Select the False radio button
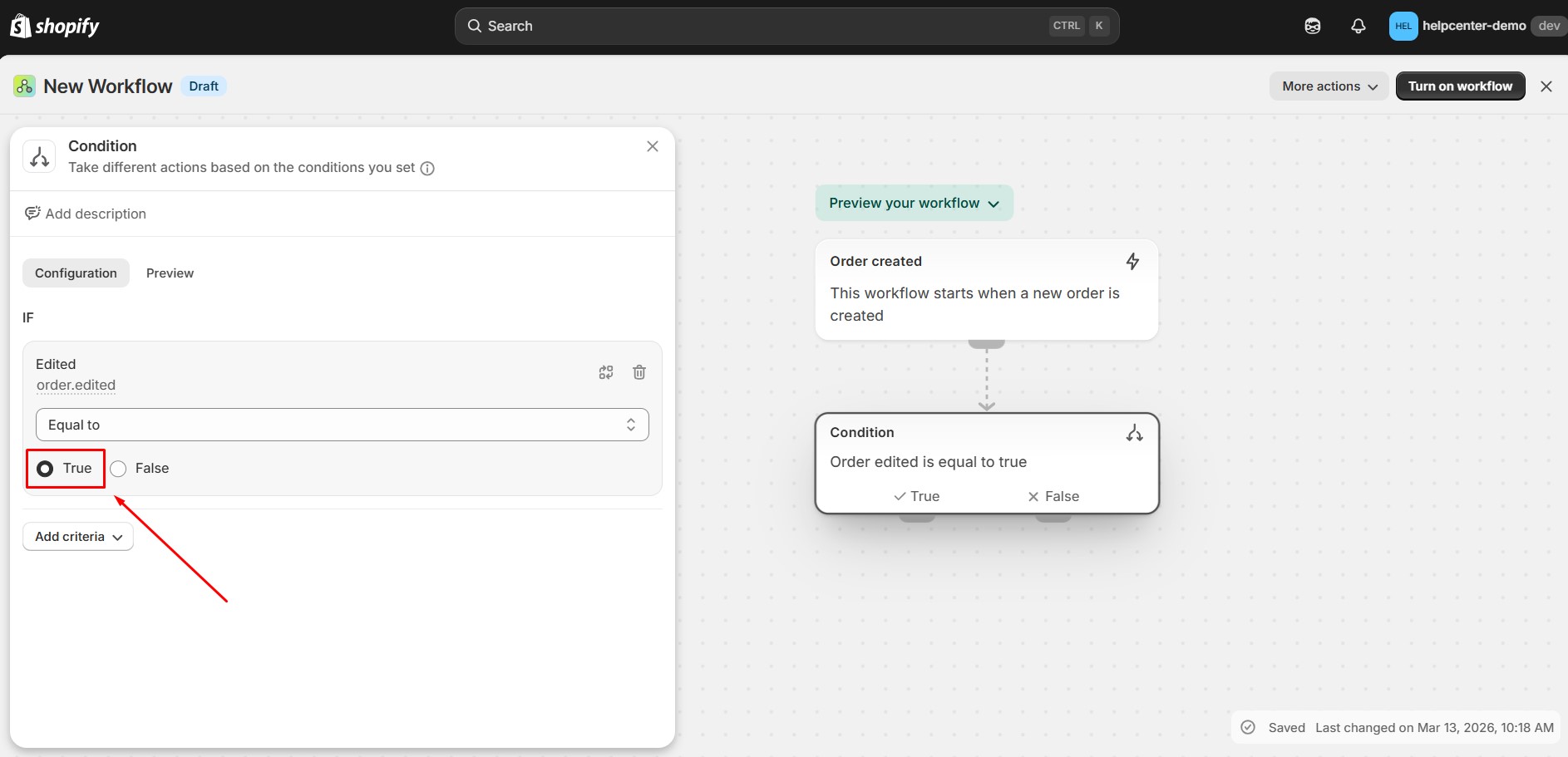 (x=119, y=469)
